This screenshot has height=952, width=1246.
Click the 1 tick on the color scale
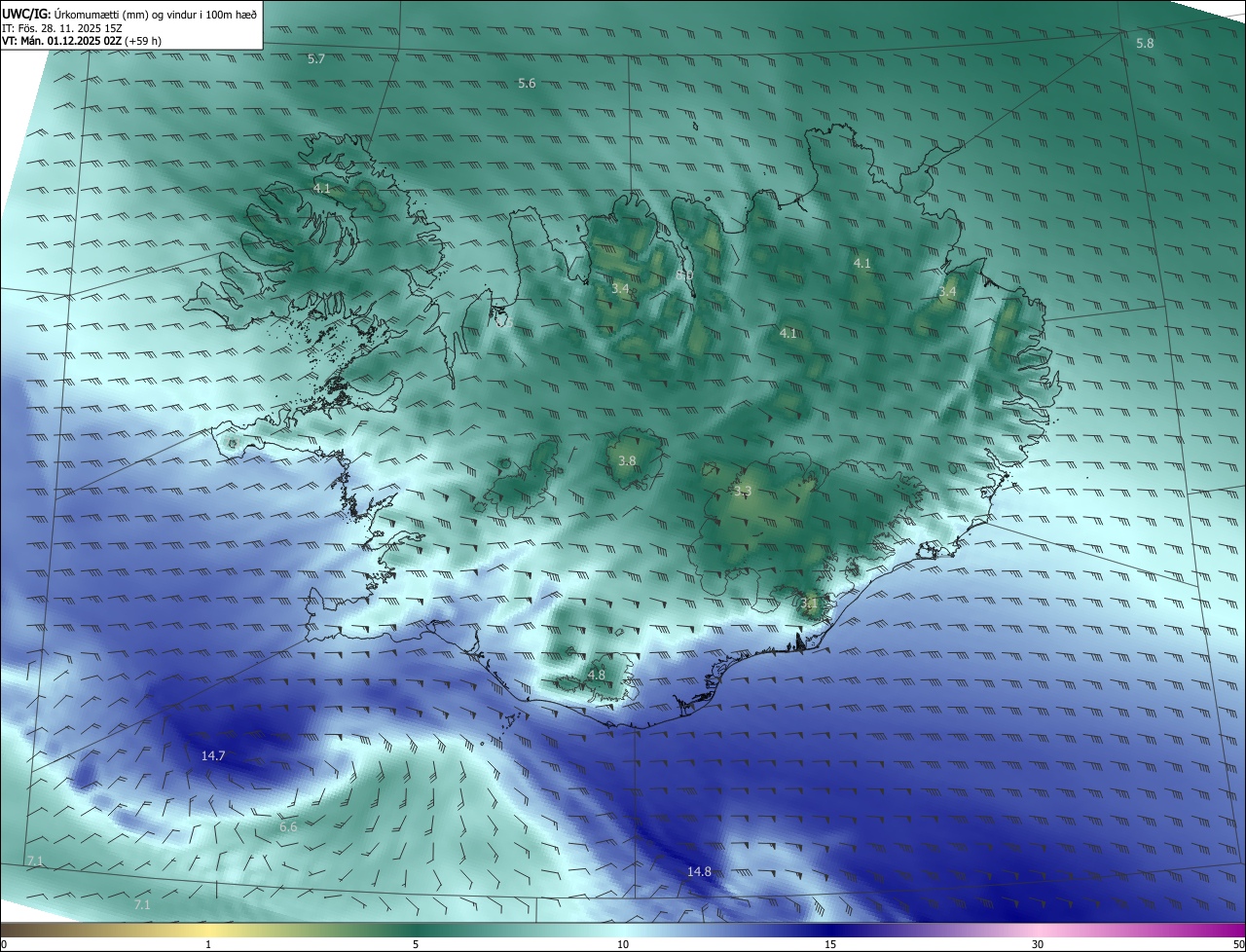[209, 944]
